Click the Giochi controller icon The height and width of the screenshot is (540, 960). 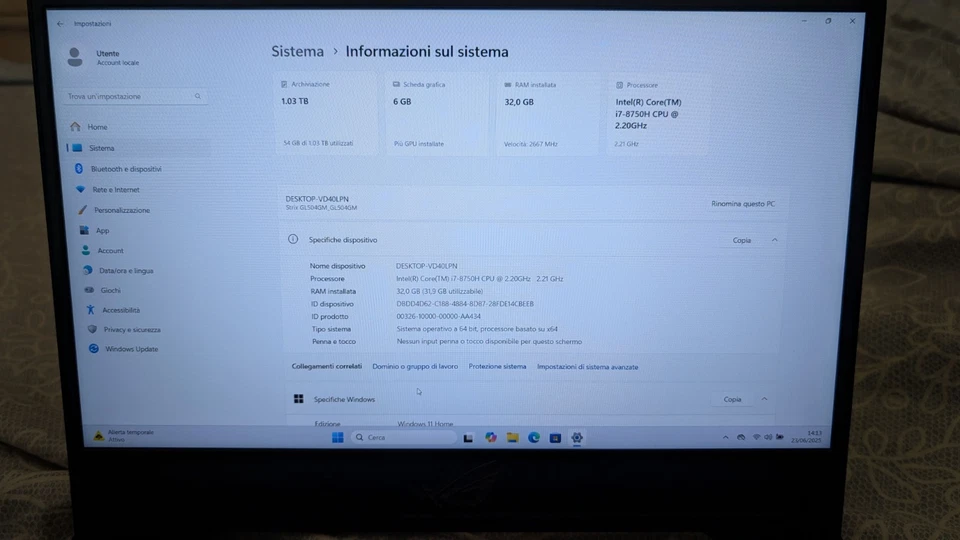click(x=89, y=290)
